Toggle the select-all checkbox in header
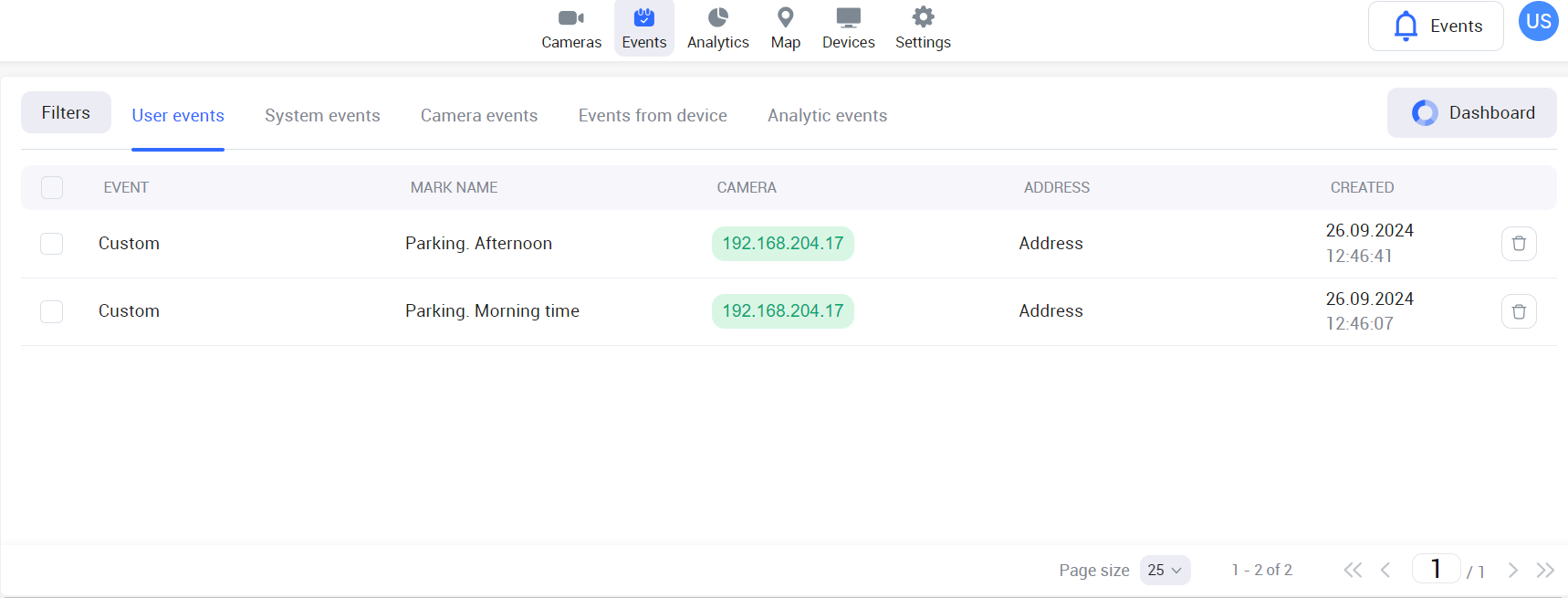Screen dimensions: 1568x598 pos(52,188)
